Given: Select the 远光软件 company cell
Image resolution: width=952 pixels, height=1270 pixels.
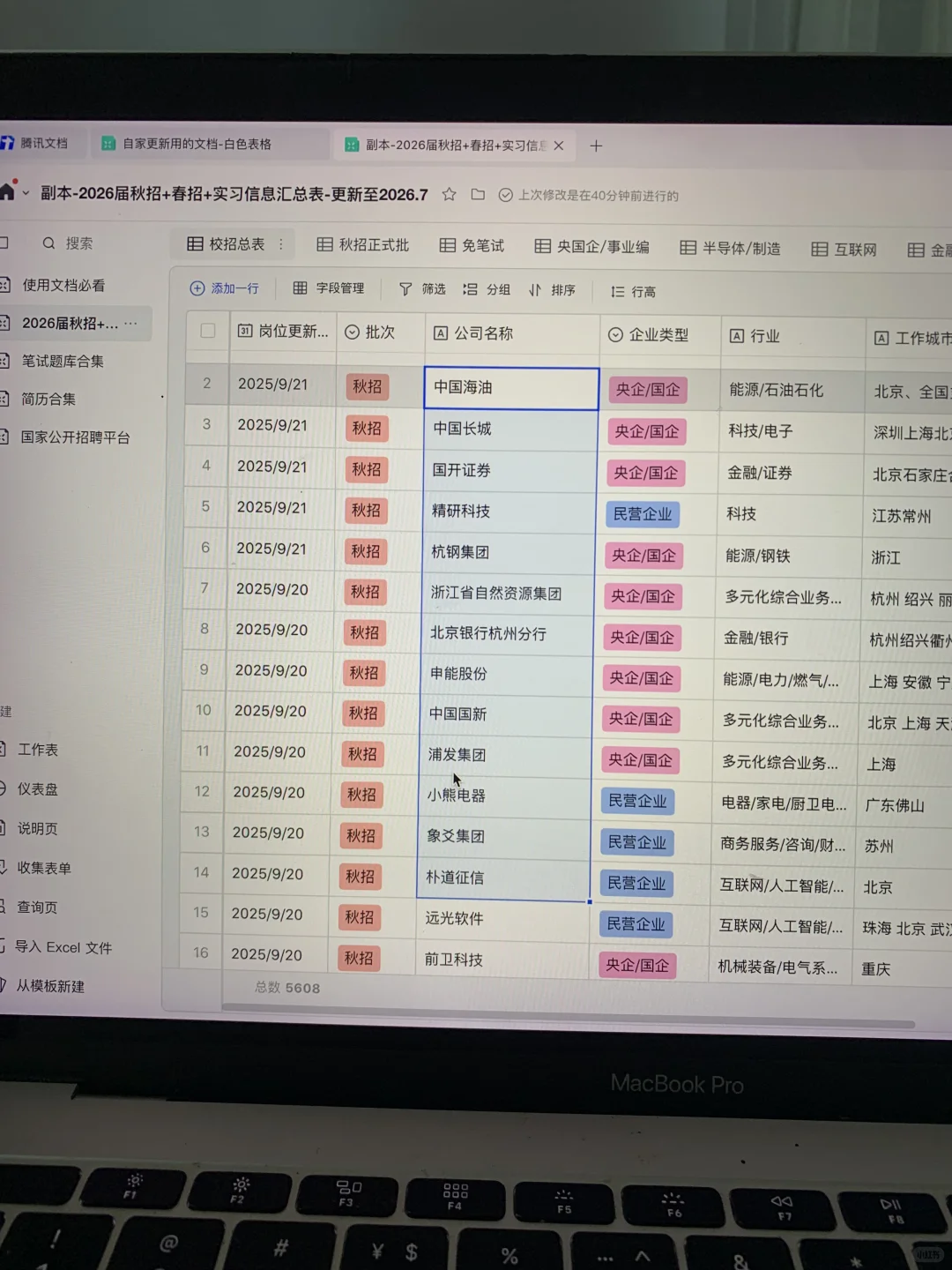Looking at the screenshot, I should point(502,918).
